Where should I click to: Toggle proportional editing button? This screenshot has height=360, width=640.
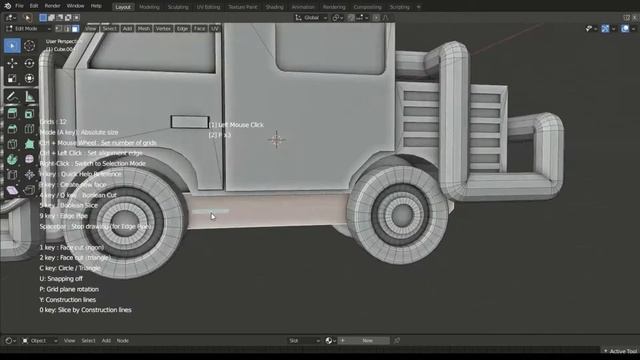pyautogui.click(x=376, y=18)
